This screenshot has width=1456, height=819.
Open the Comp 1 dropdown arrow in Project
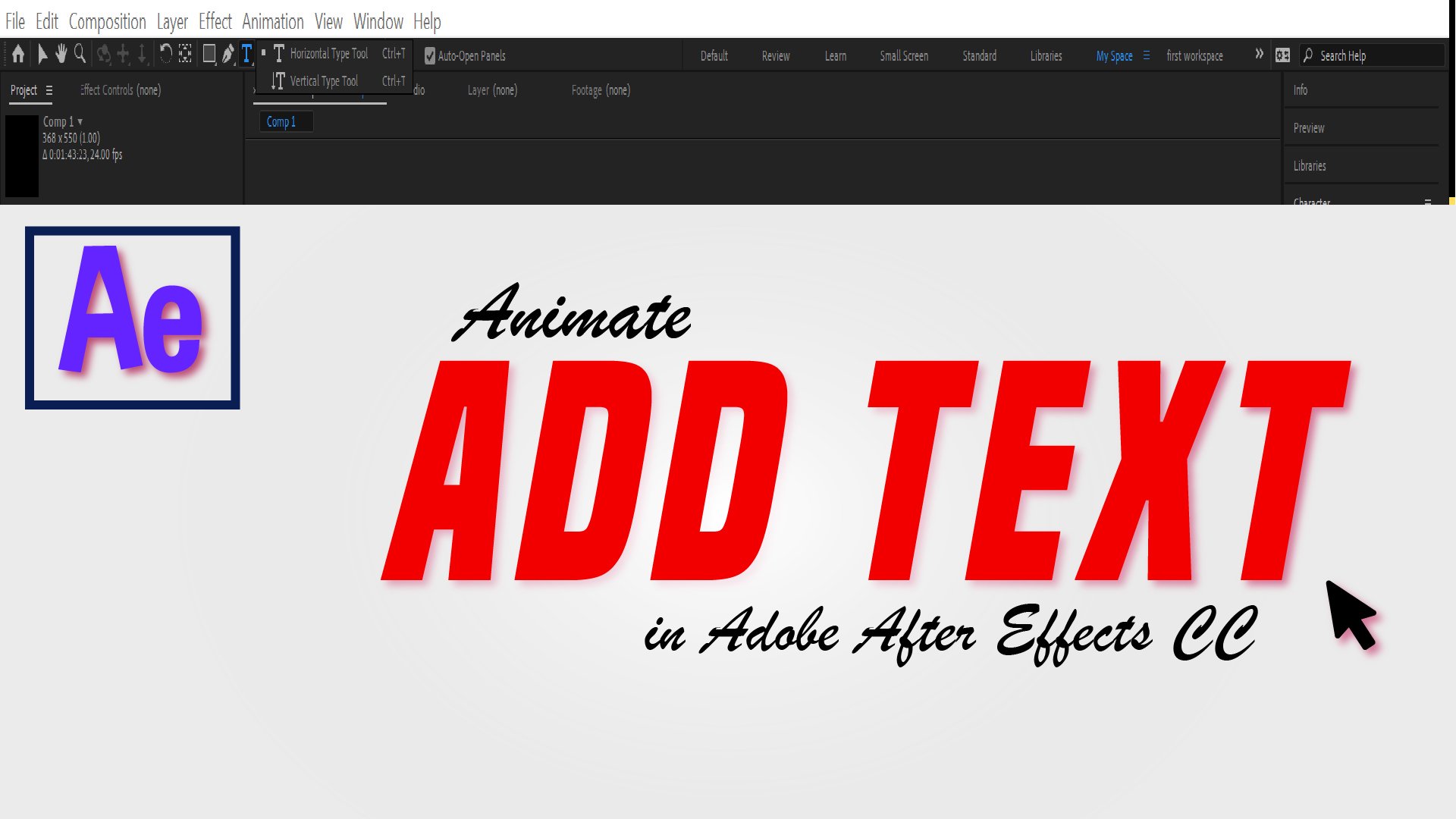pos(80,121)
